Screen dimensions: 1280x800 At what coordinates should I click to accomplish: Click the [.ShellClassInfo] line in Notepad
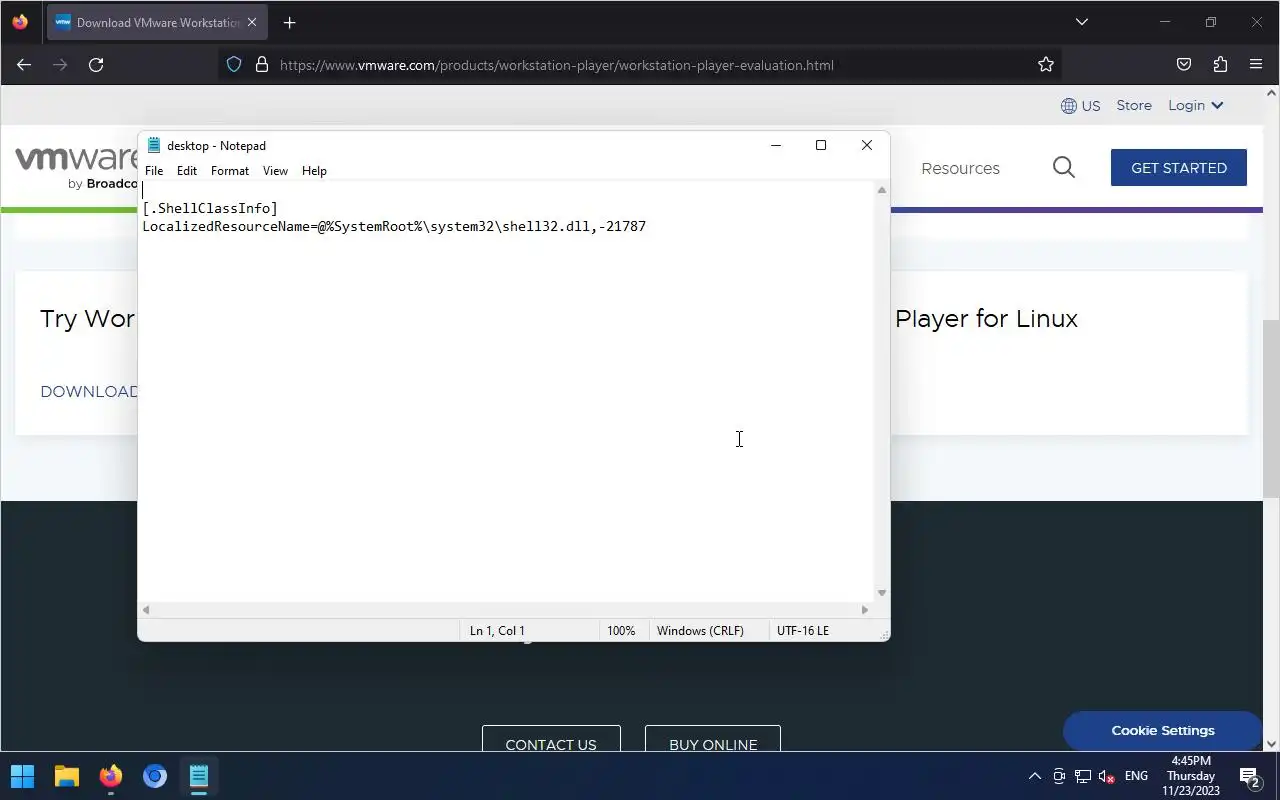click(x=210, y=208)
